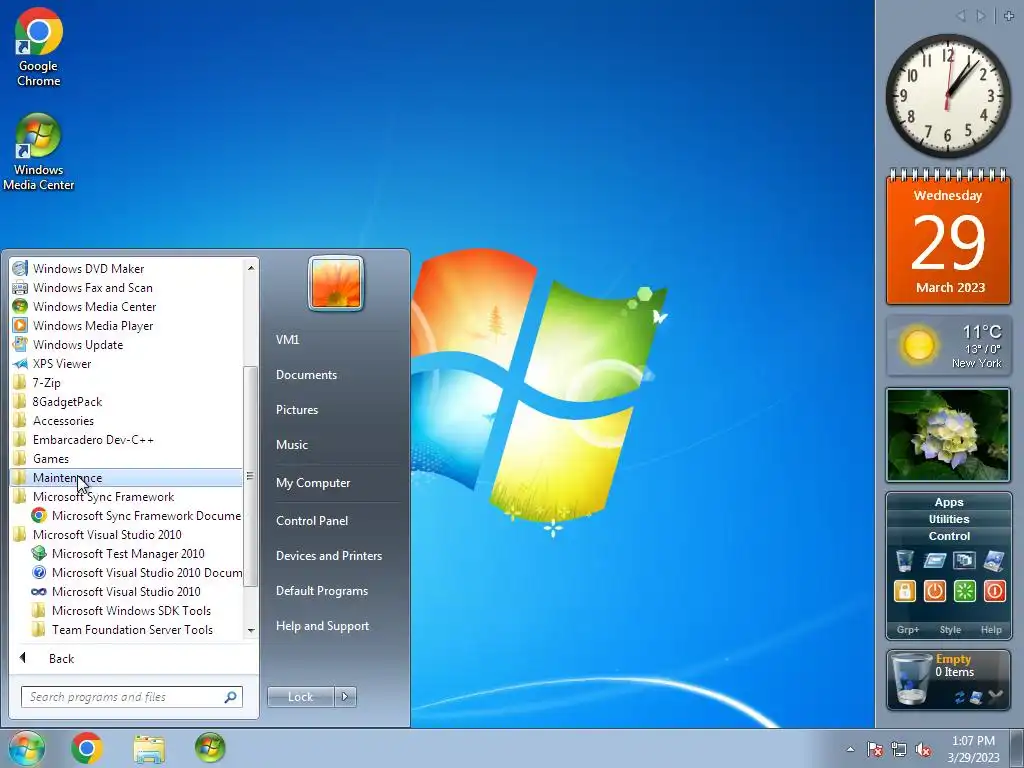Click the flower slideshow gadget picture
Image resolution: width=1024 pixels, height=768 pixels.
[x=948, y=435]
